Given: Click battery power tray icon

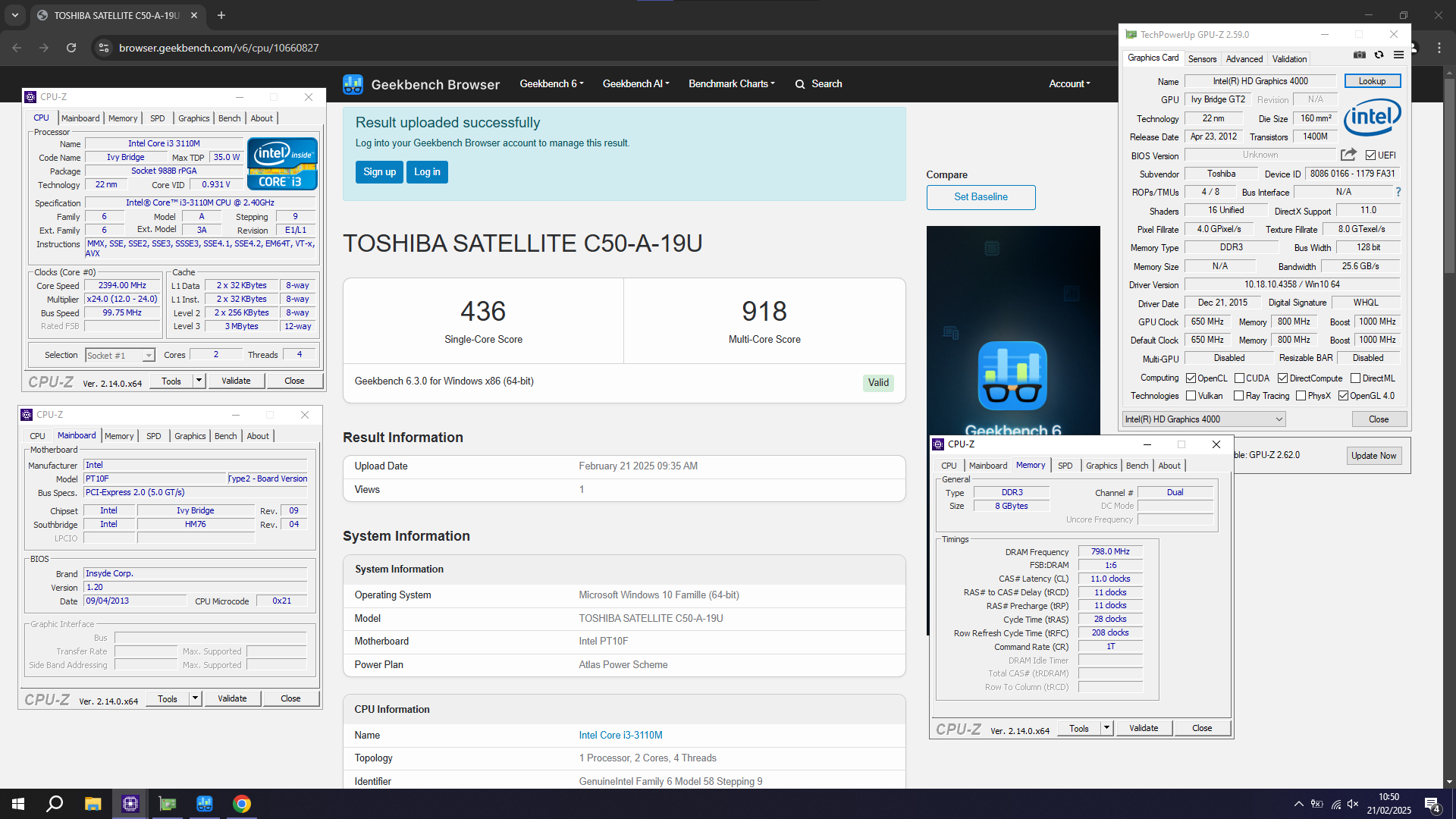Looking at the screenshot, I should point(1317,804).
